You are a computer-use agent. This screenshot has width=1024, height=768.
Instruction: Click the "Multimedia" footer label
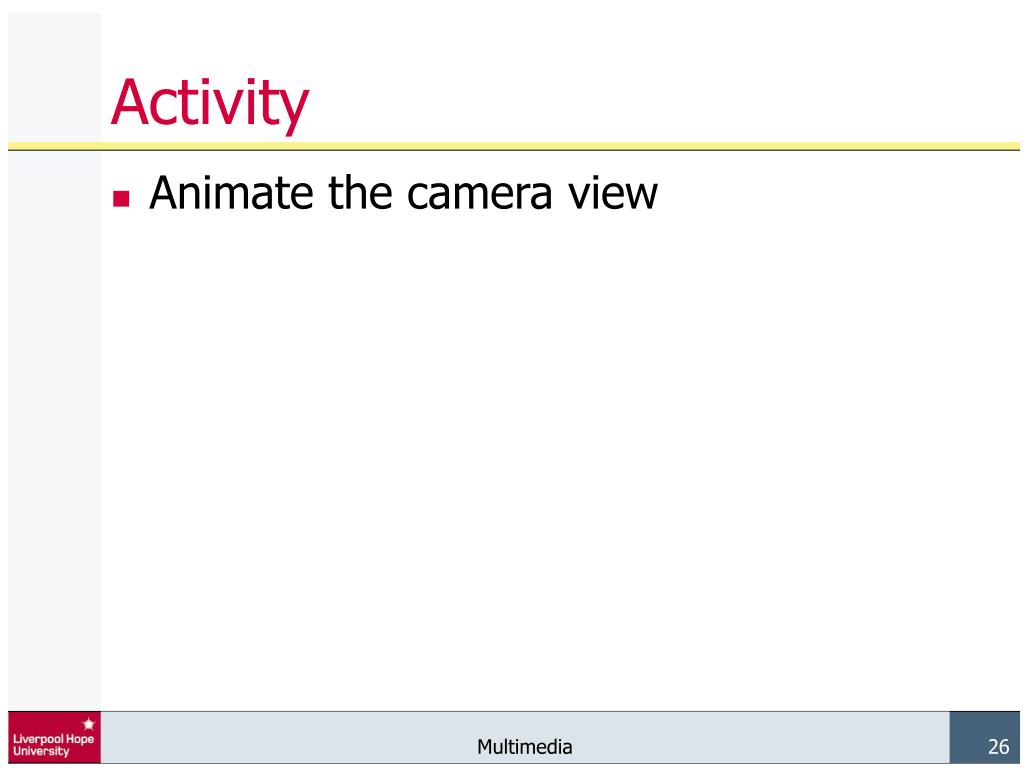(524, 746)
